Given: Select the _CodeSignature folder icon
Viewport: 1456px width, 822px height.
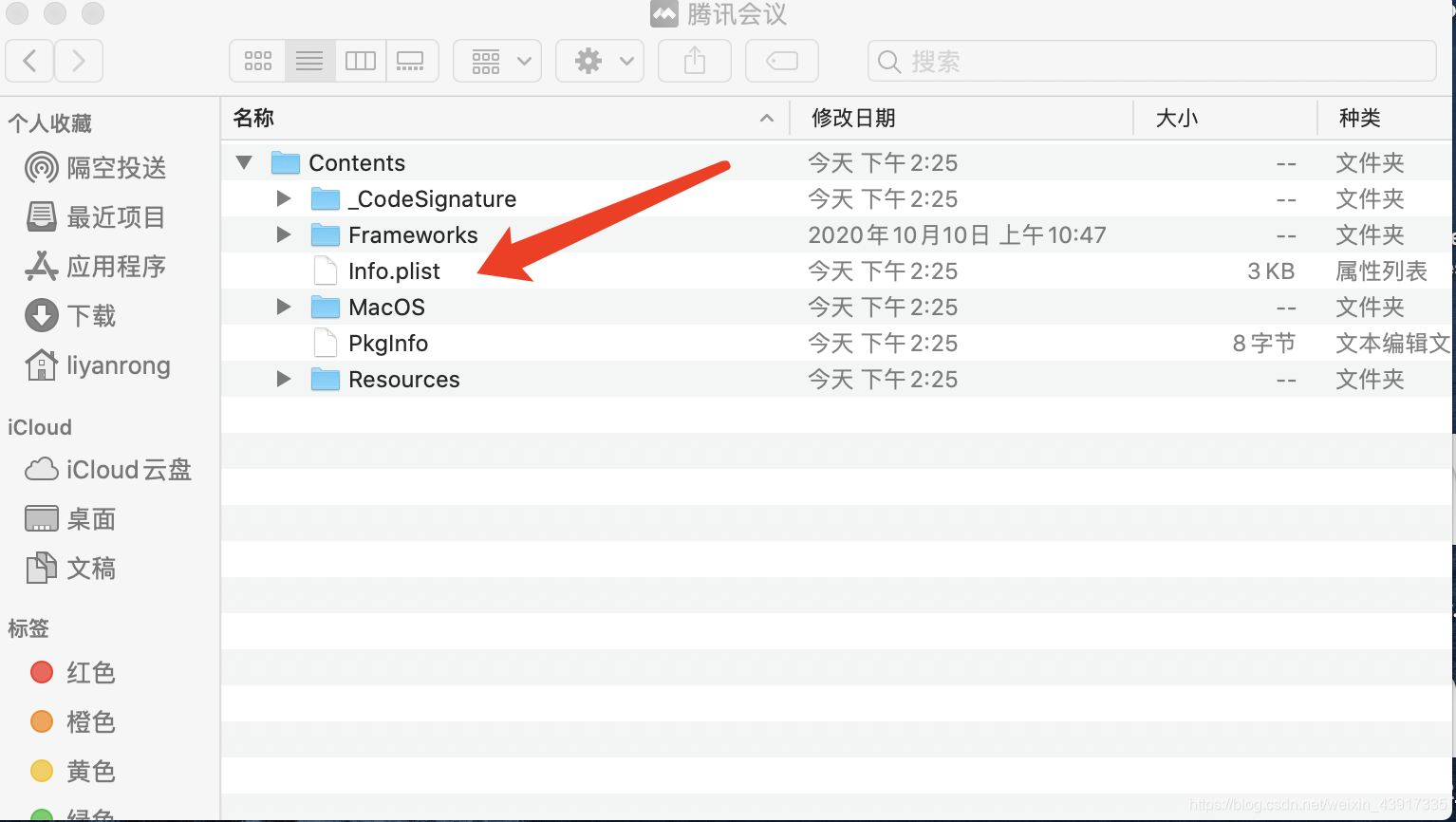Looking at the screenshot, I should click(326, 199).
